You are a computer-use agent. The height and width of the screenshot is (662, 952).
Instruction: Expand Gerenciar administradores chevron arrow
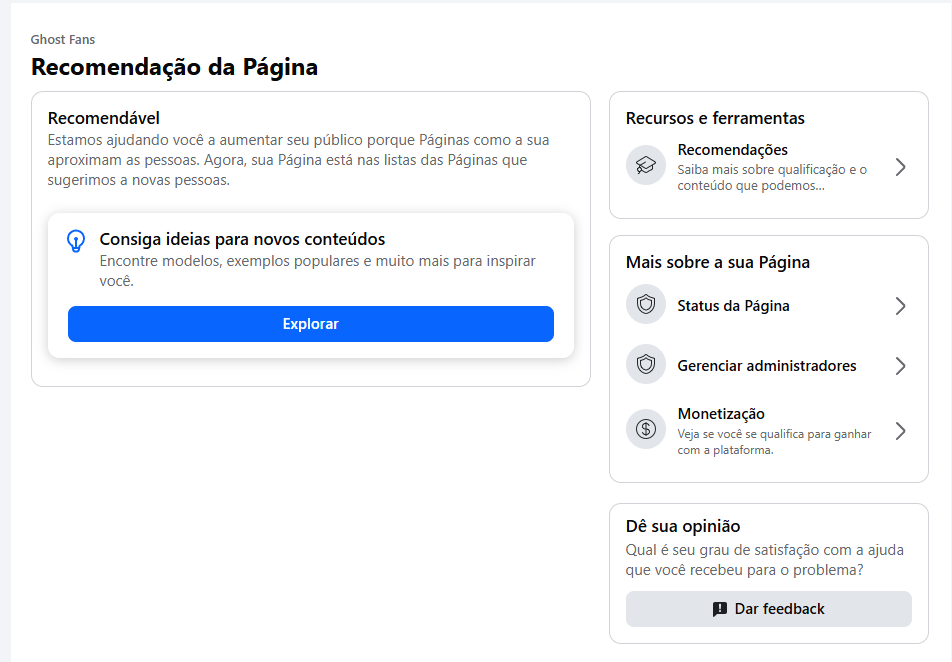click(900, 366)
